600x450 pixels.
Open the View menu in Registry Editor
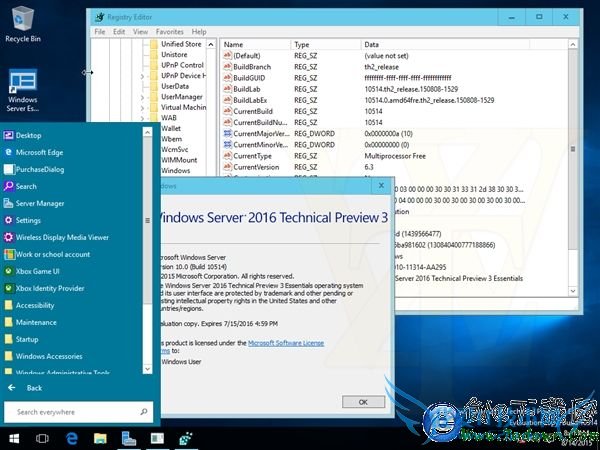140,32
